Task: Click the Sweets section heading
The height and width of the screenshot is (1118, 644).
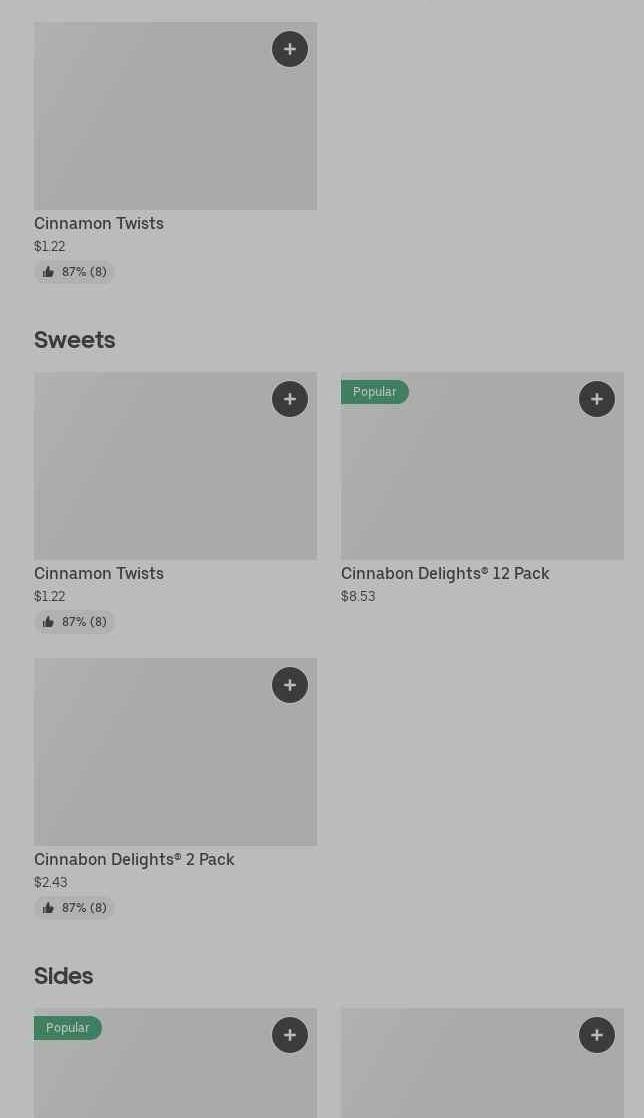Action: pos(75,340)
